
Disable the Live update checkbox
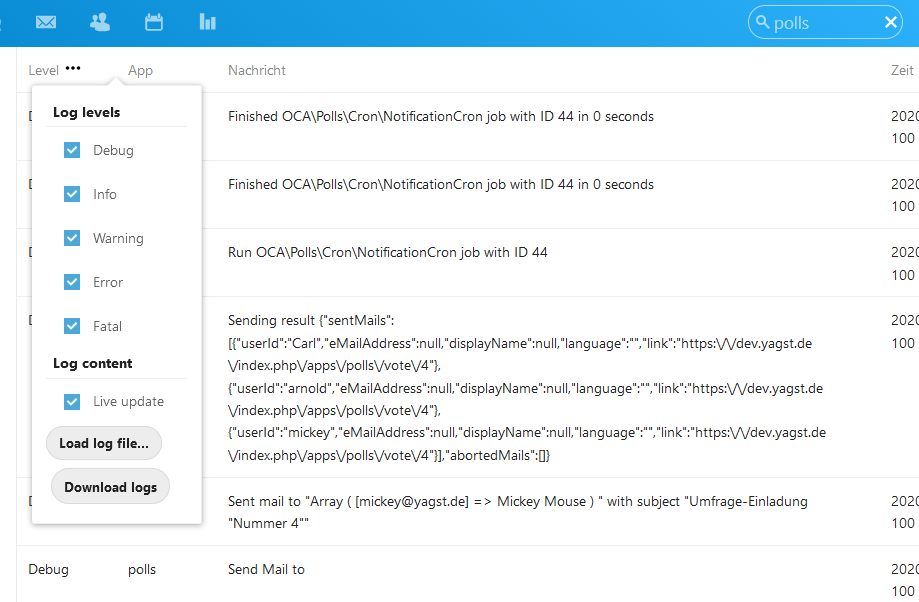(72, 402)
